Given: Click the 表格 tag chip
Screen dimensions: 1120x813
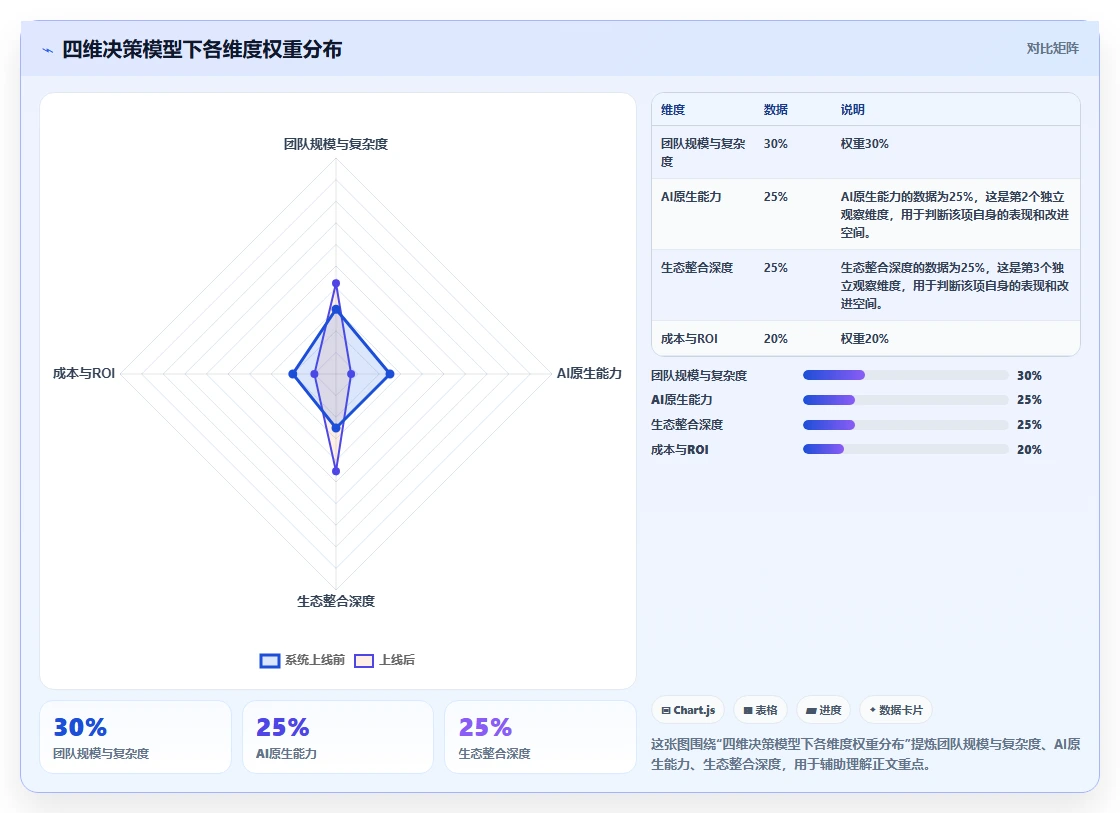Looking at the screenshot, I should coord(760,710).
